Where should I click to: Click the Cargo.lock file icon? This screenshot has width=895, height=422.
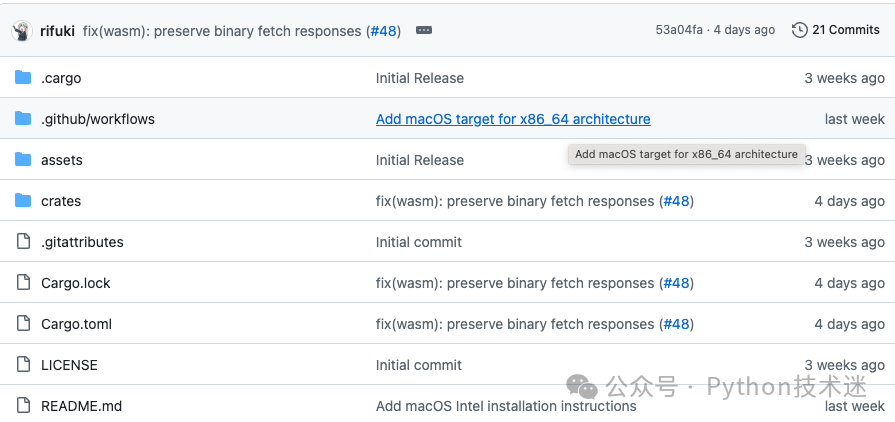pos(23,283)
